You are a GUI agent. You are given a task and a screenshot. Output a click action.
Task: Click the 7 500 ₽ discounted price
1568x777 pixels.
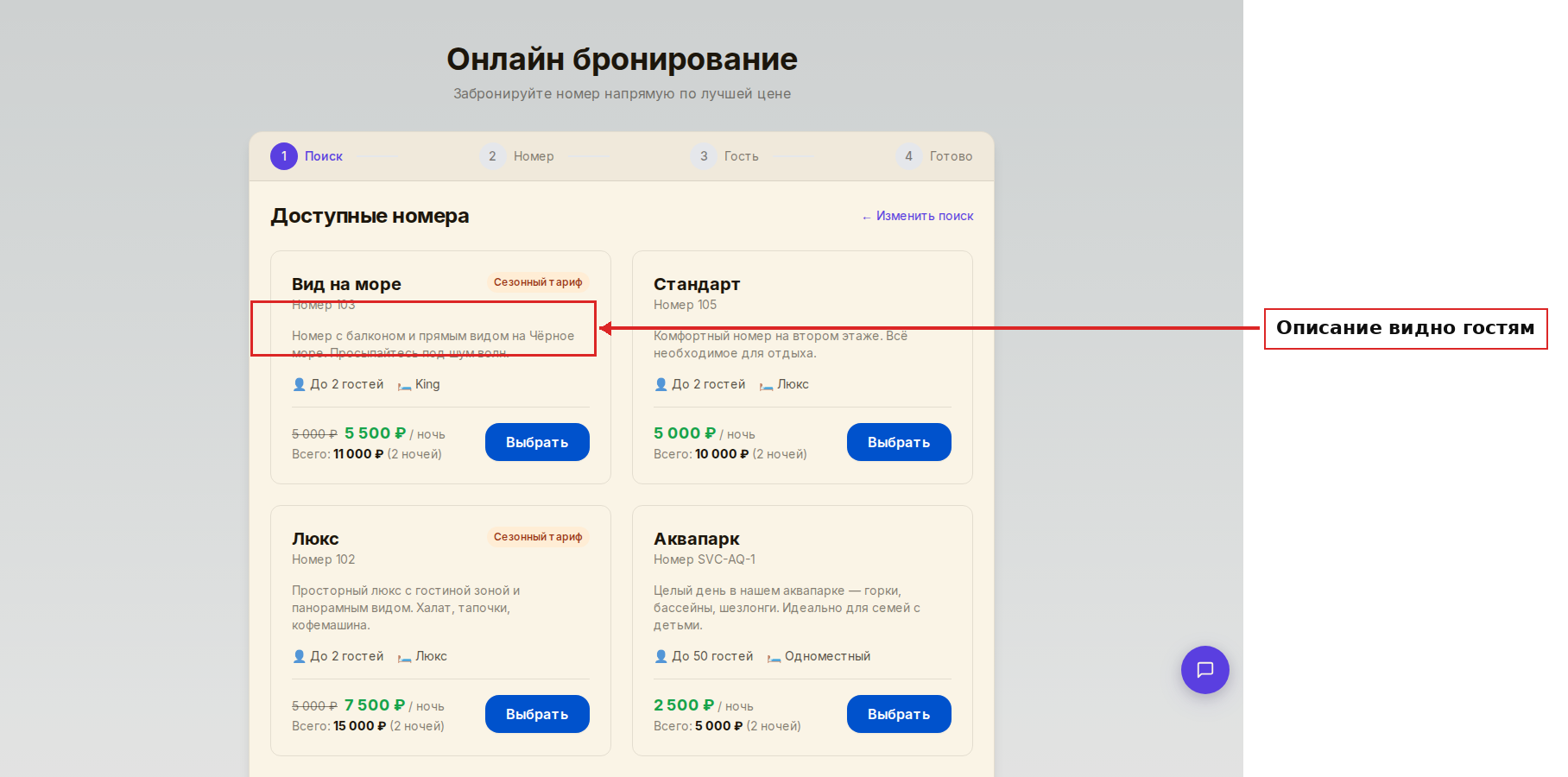(375, 705)
